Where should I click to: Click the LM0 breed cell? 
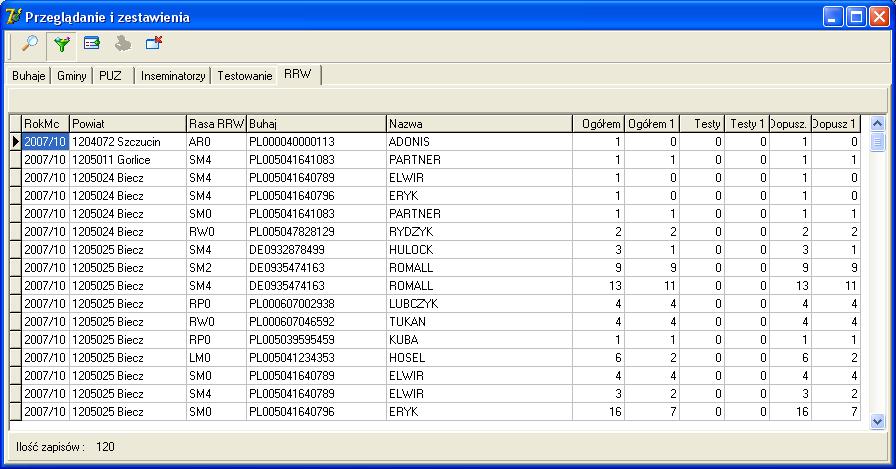tap(217, 358)
